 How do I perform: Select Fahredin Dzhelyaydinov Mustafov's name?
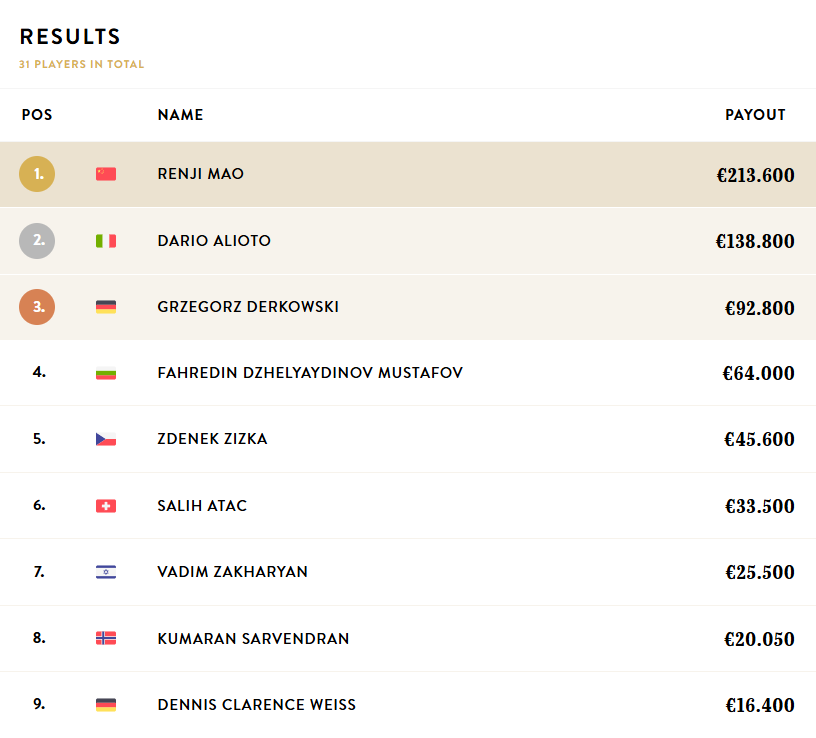pos(310,373)
